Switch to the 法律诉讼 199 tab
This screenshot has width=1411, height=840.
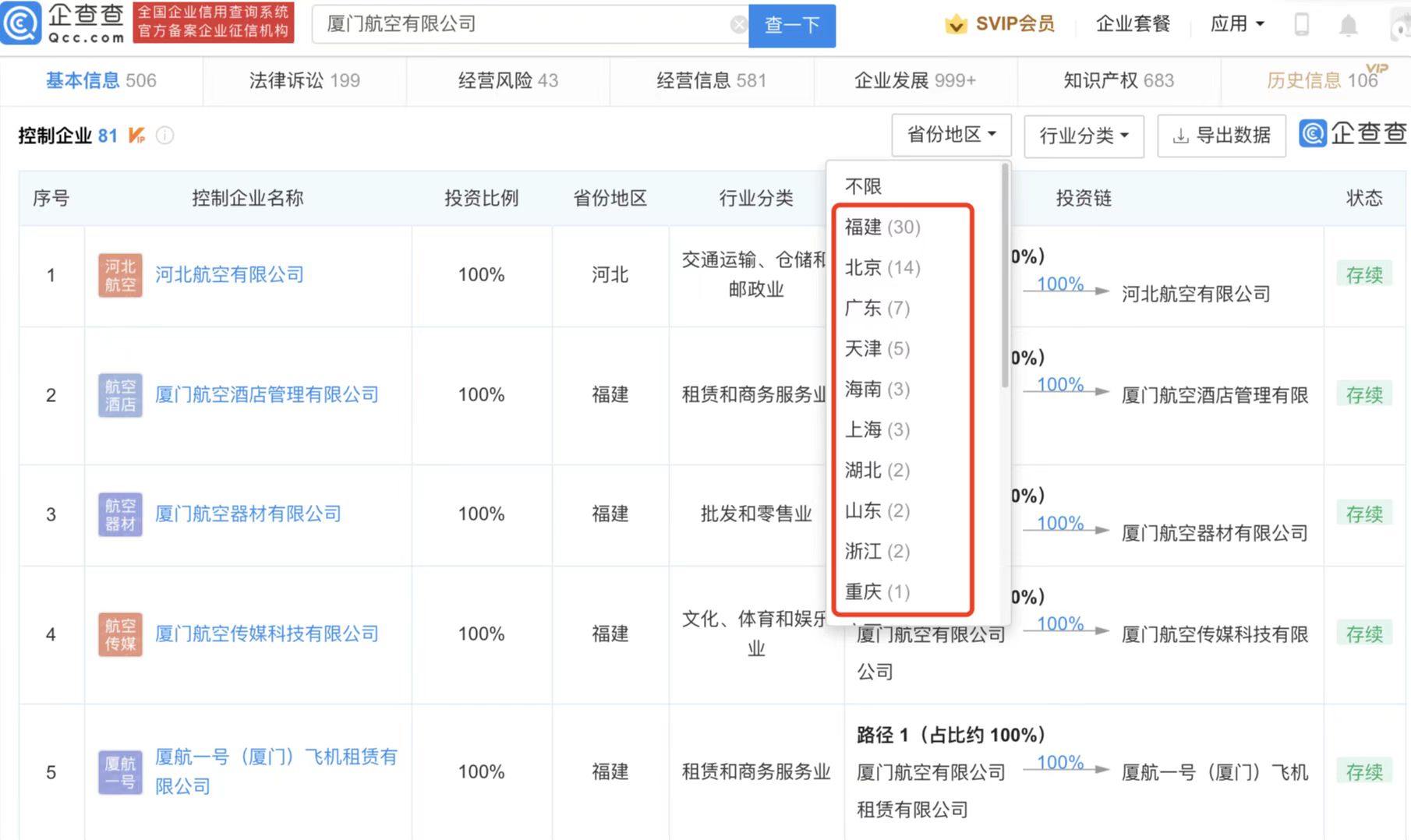click(x=305, y=80)
